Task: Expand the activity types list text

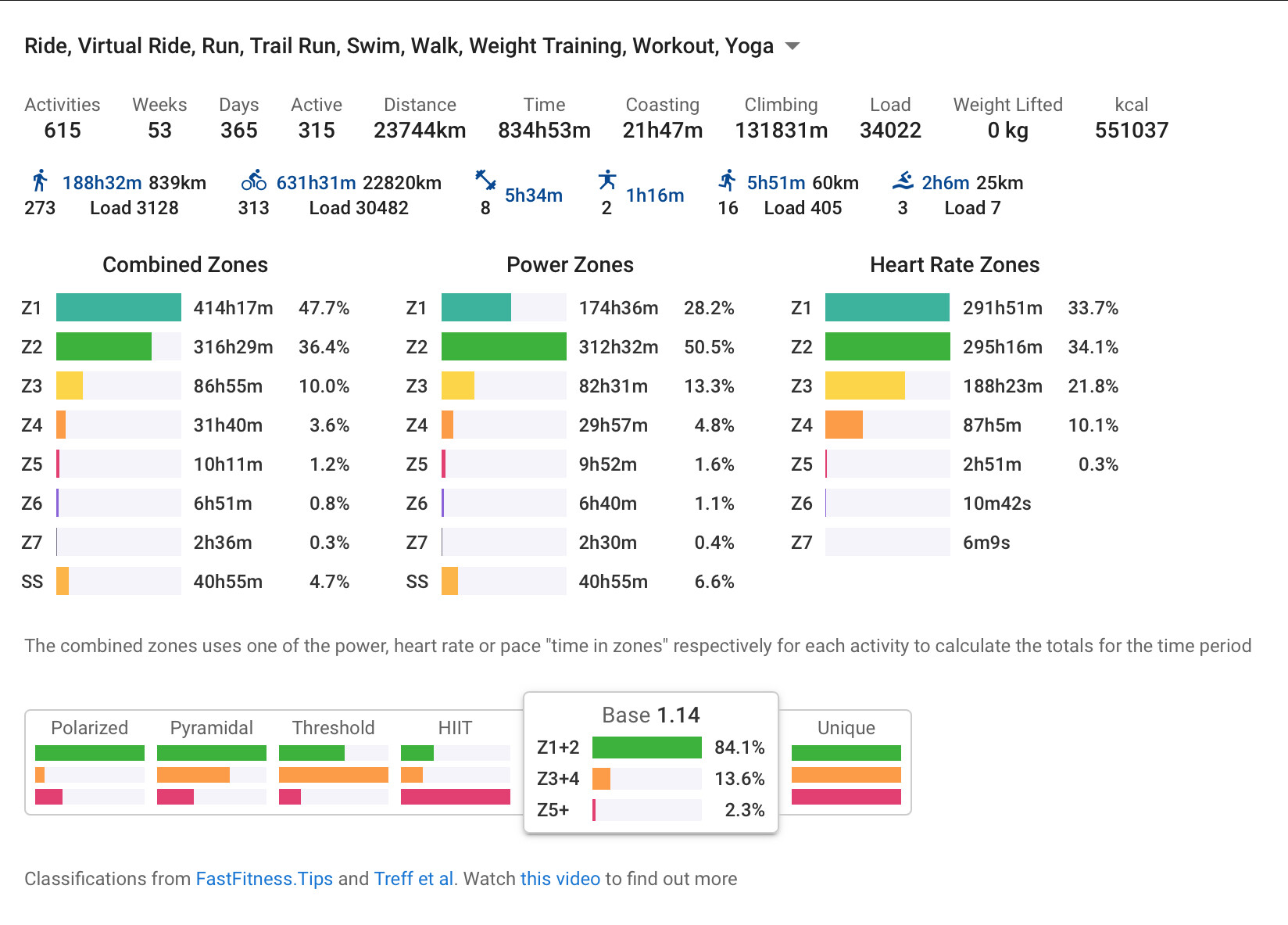Action: [399, 46]
